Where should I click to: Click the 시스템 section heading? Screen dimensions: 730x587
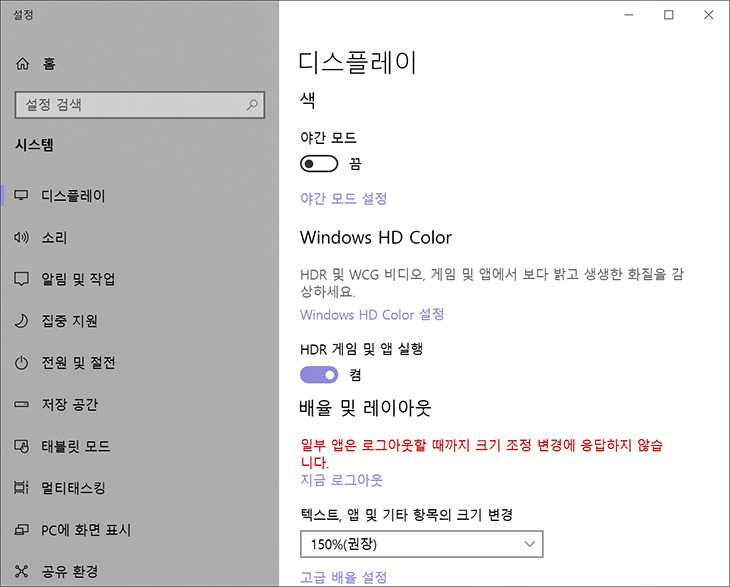[34, 145]
